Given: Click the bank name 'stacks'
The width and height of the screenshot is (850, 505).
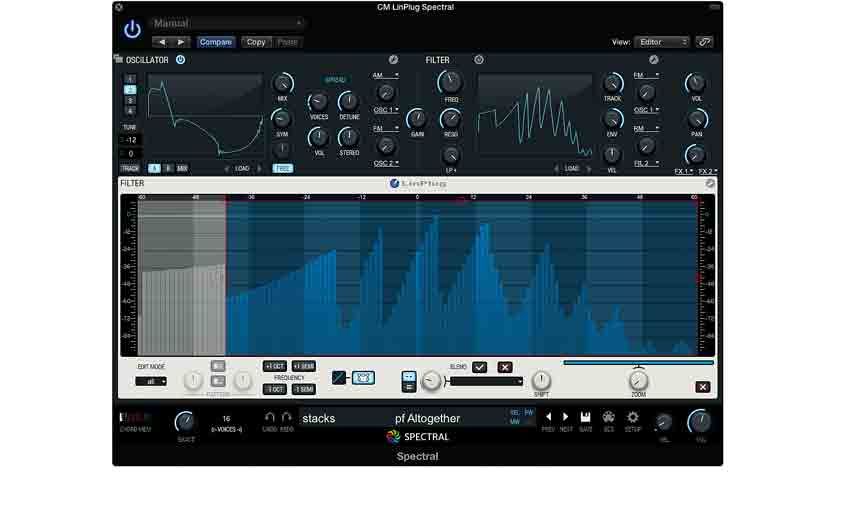Looking at the screenshot, I should pos(319,418).
